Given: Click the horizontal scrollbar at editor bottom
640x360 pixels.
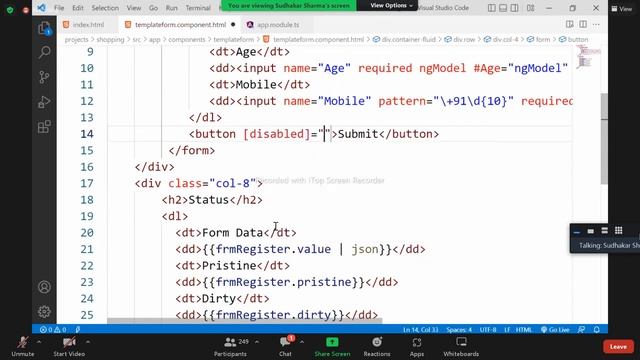Looking at the screenshot, I should coord(244,321).
